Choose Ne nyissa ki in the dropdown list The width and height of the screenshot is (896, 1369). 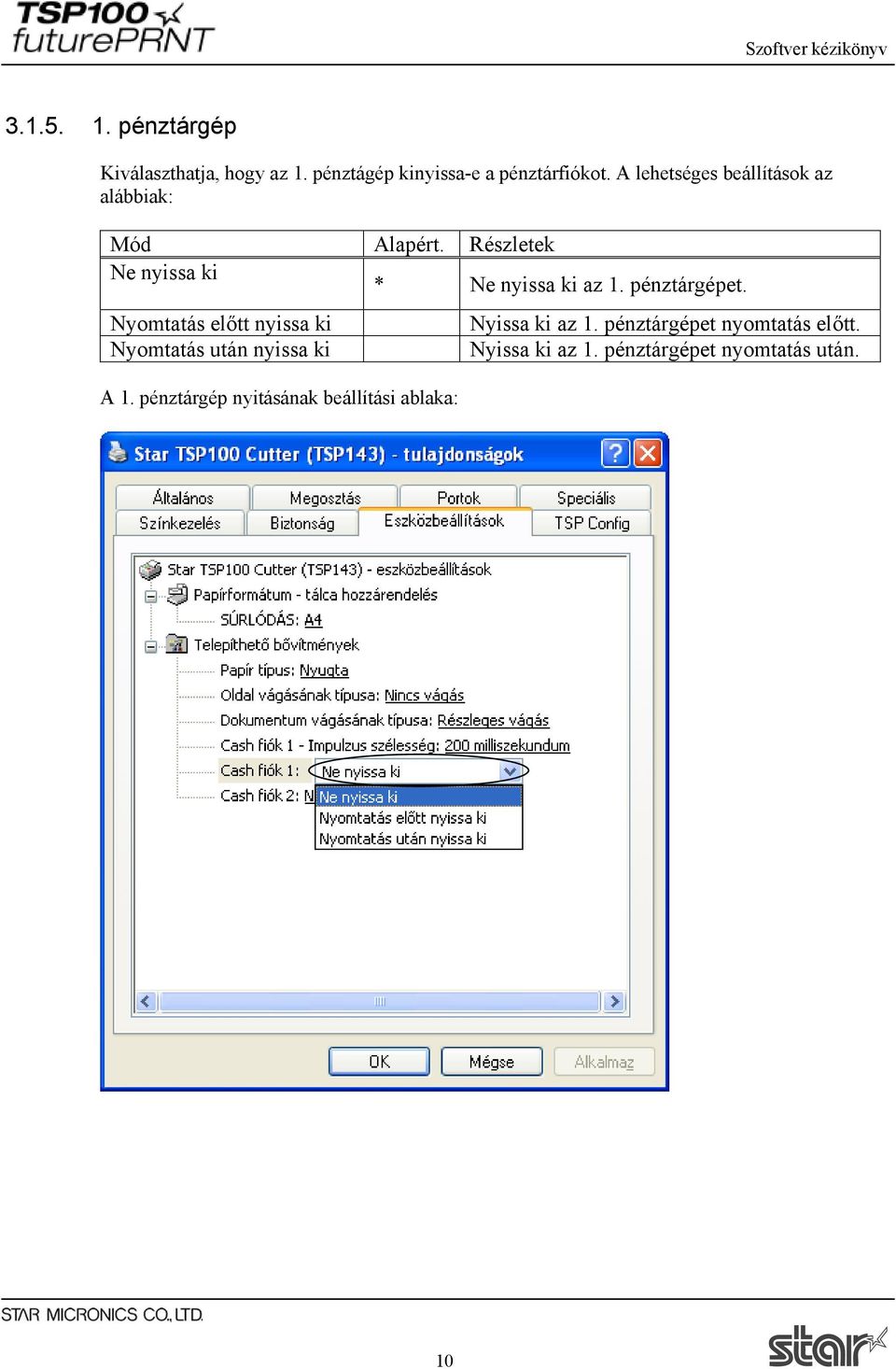pos(419,797)
